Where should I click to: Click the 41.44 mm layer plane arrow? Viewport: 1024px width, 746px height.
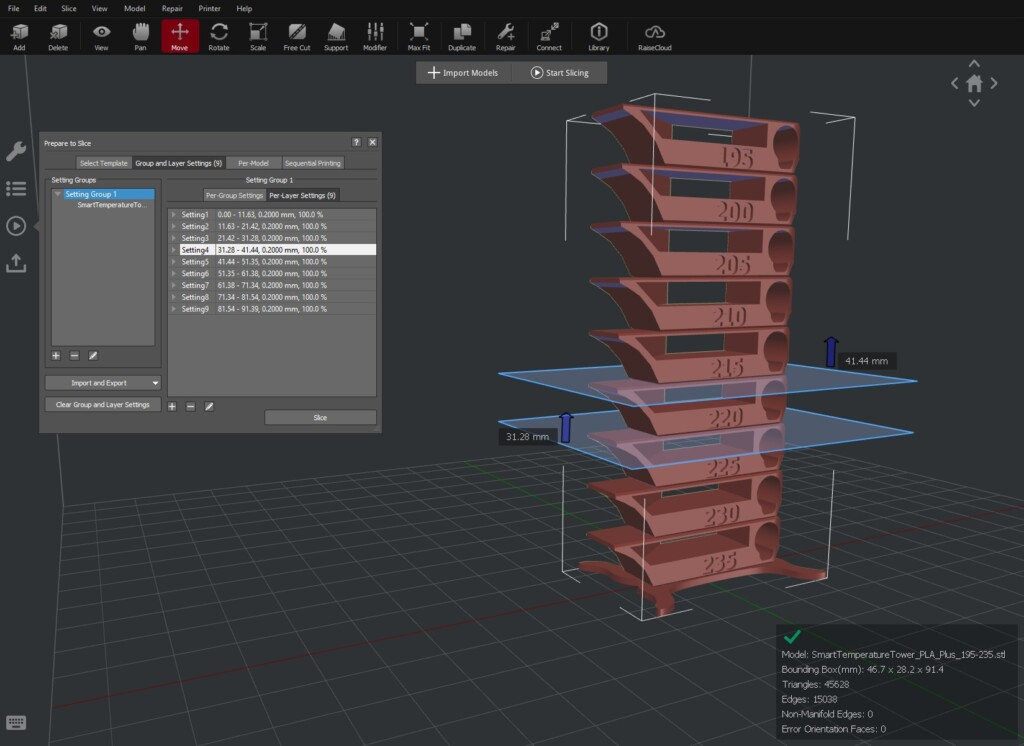coord(831,352)
